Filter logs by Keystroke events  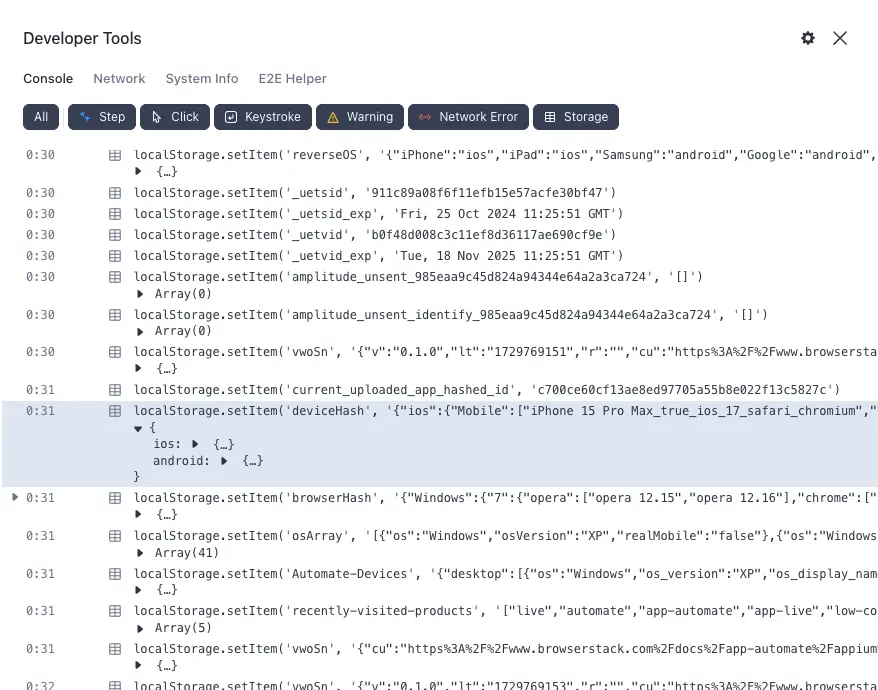(x=263, y=117)
